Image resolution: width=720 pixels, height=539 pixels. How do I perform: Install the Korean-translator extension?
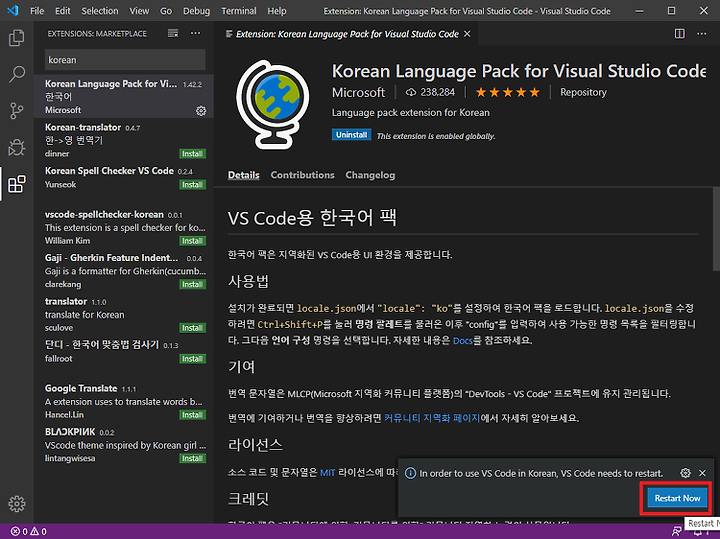[192, 154]
